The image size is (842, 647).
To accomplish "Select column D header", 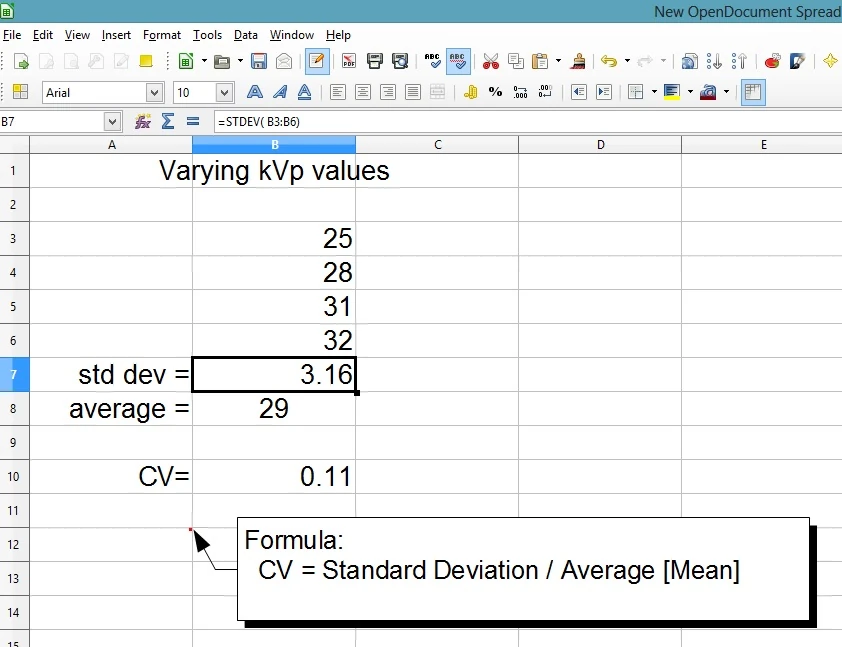I will (x=600, y=144).
